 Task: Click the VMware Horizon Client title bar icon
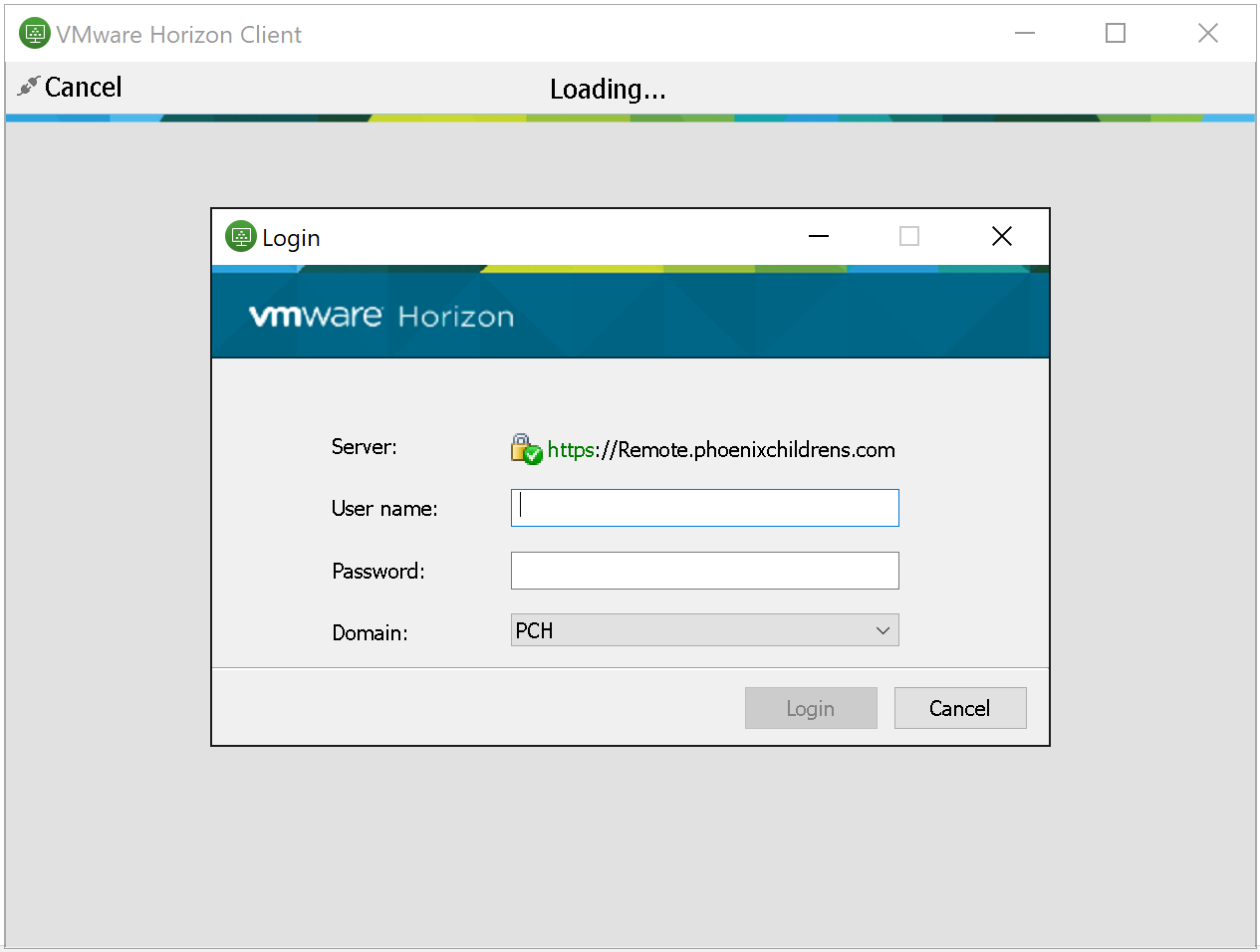click(34, 34)
